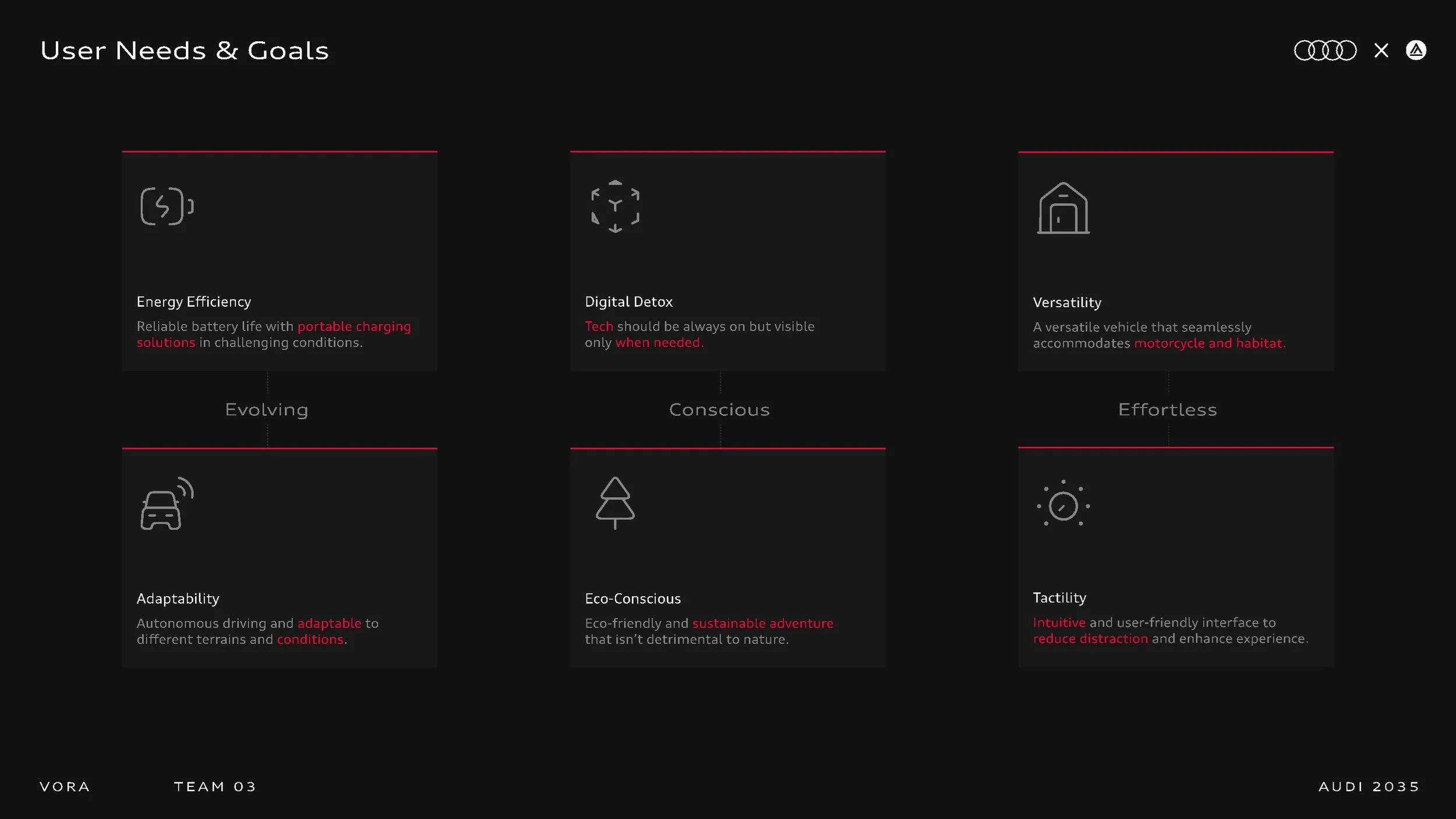Click the pine tree icon in Eco-Conscious card
Viewport: 1456px width, 819px height.
(615, 503)
